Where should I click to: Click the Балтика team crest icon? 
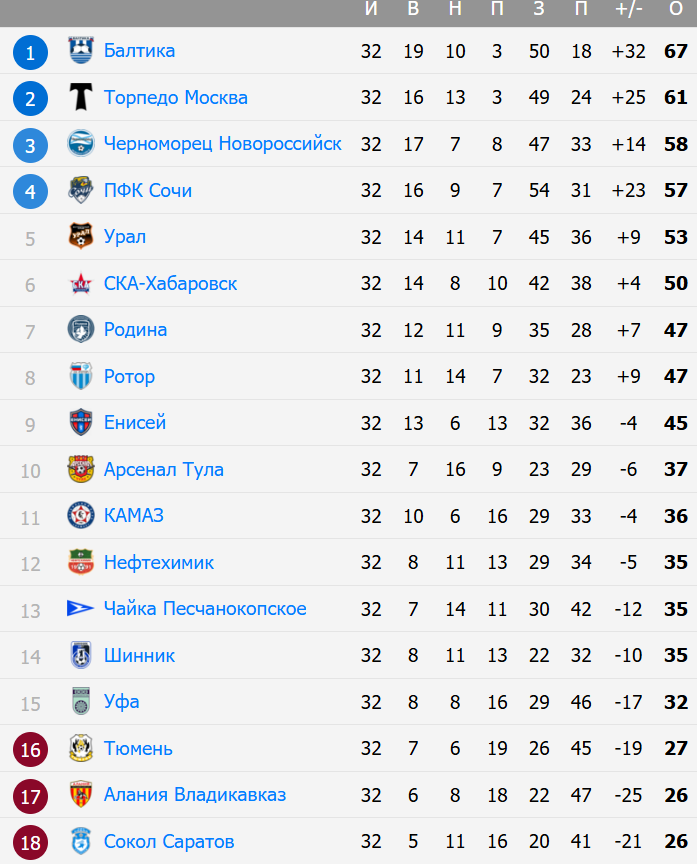point(81,51)
